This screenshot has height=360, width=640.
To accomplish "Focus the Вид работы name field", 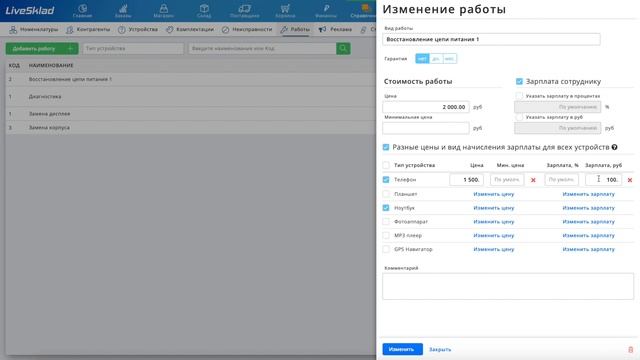I will point(491,39).
